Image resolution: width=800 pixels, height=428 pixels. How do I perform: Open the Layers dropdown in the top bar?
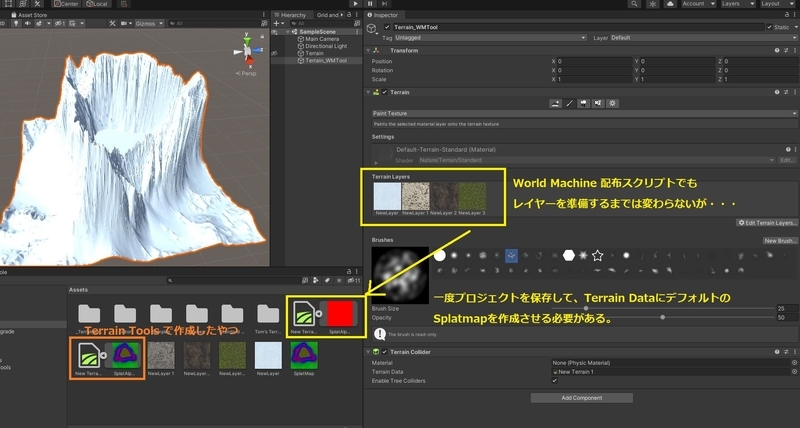[x=738, y=4]
